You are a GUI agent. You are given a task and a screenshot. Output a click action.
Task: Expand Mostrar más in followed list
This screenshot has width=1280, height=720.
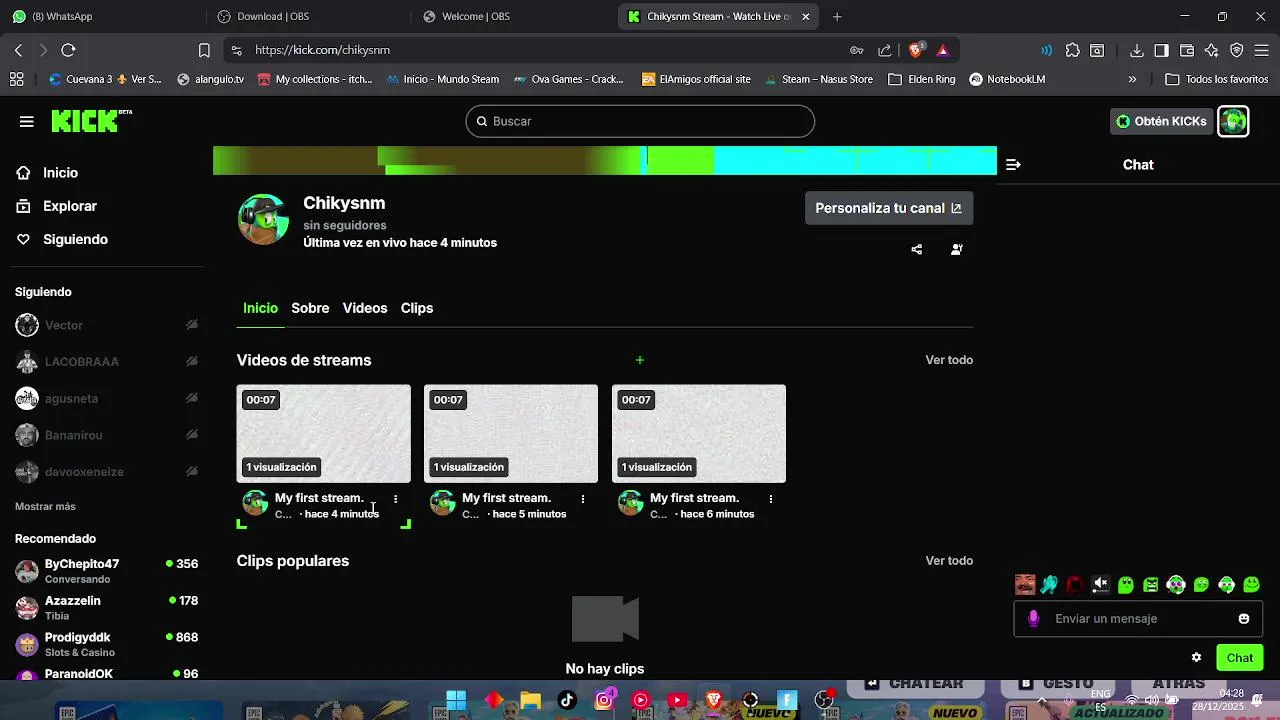click(45, 506)
